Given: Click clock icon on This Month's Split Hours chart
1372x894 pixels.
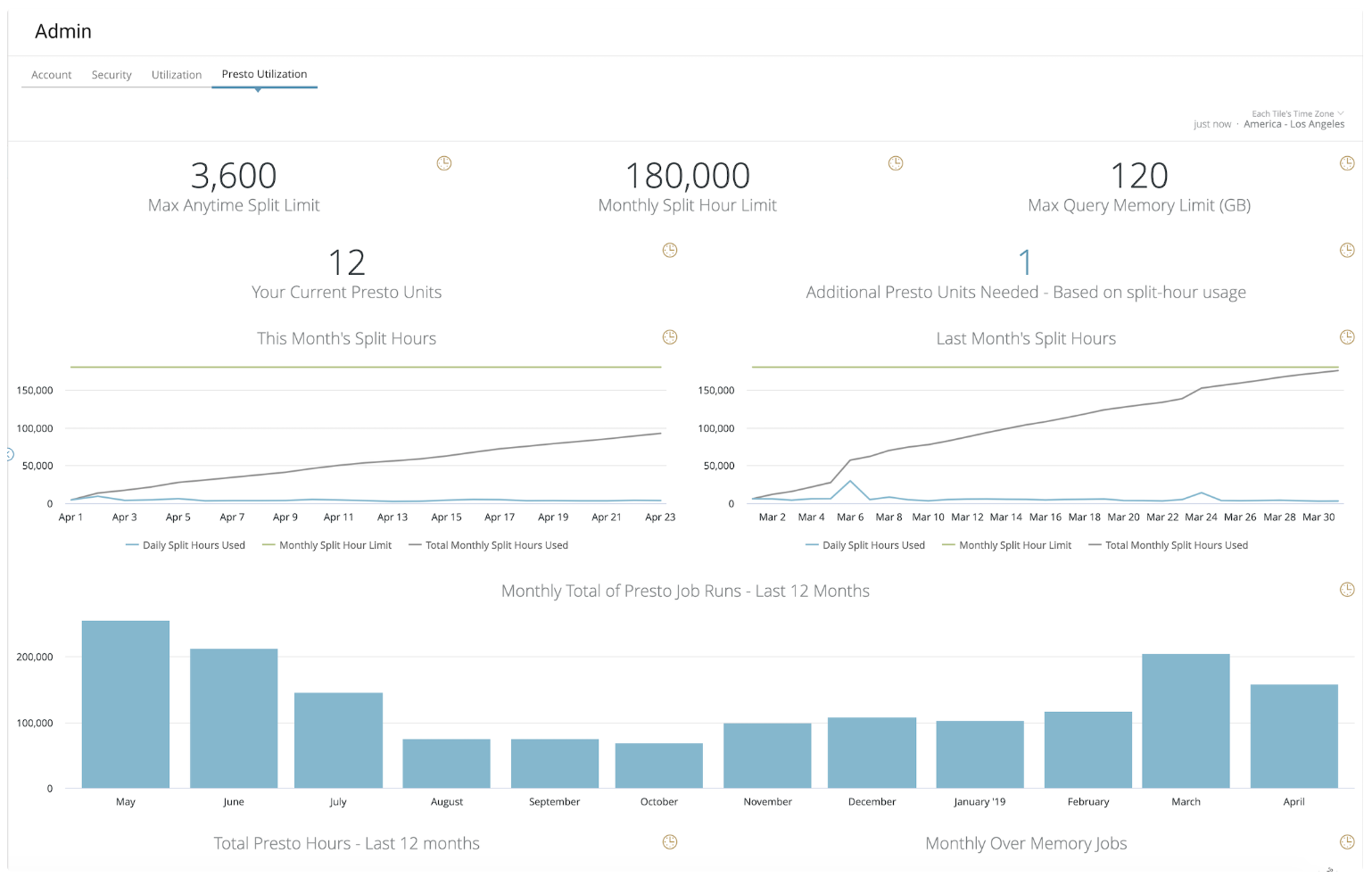Looking at the screenshot, I should pos(670,337).
